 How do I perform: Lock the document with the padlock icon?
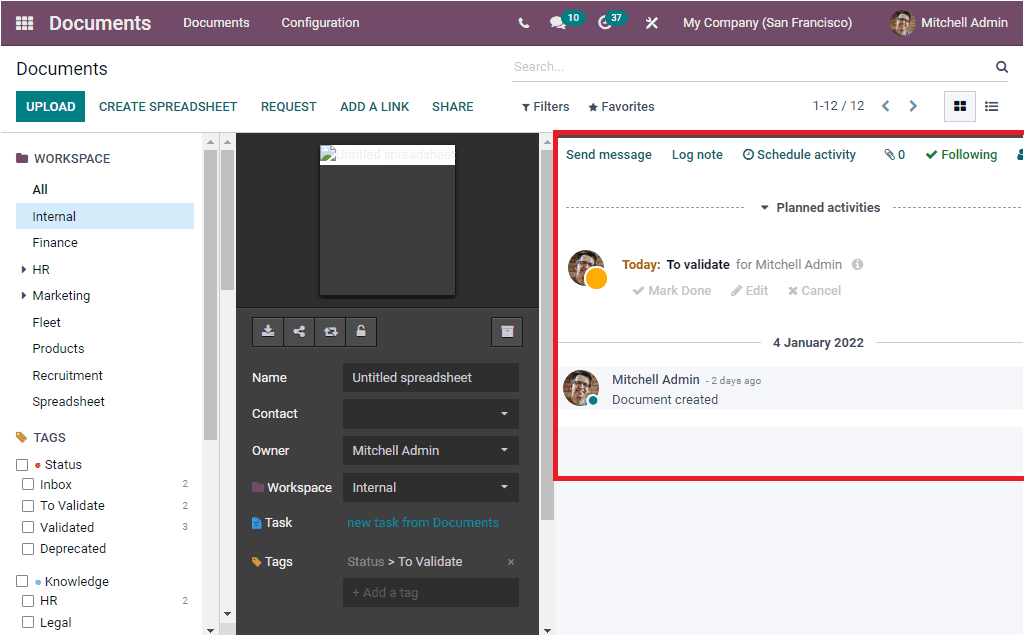[361, 332]
